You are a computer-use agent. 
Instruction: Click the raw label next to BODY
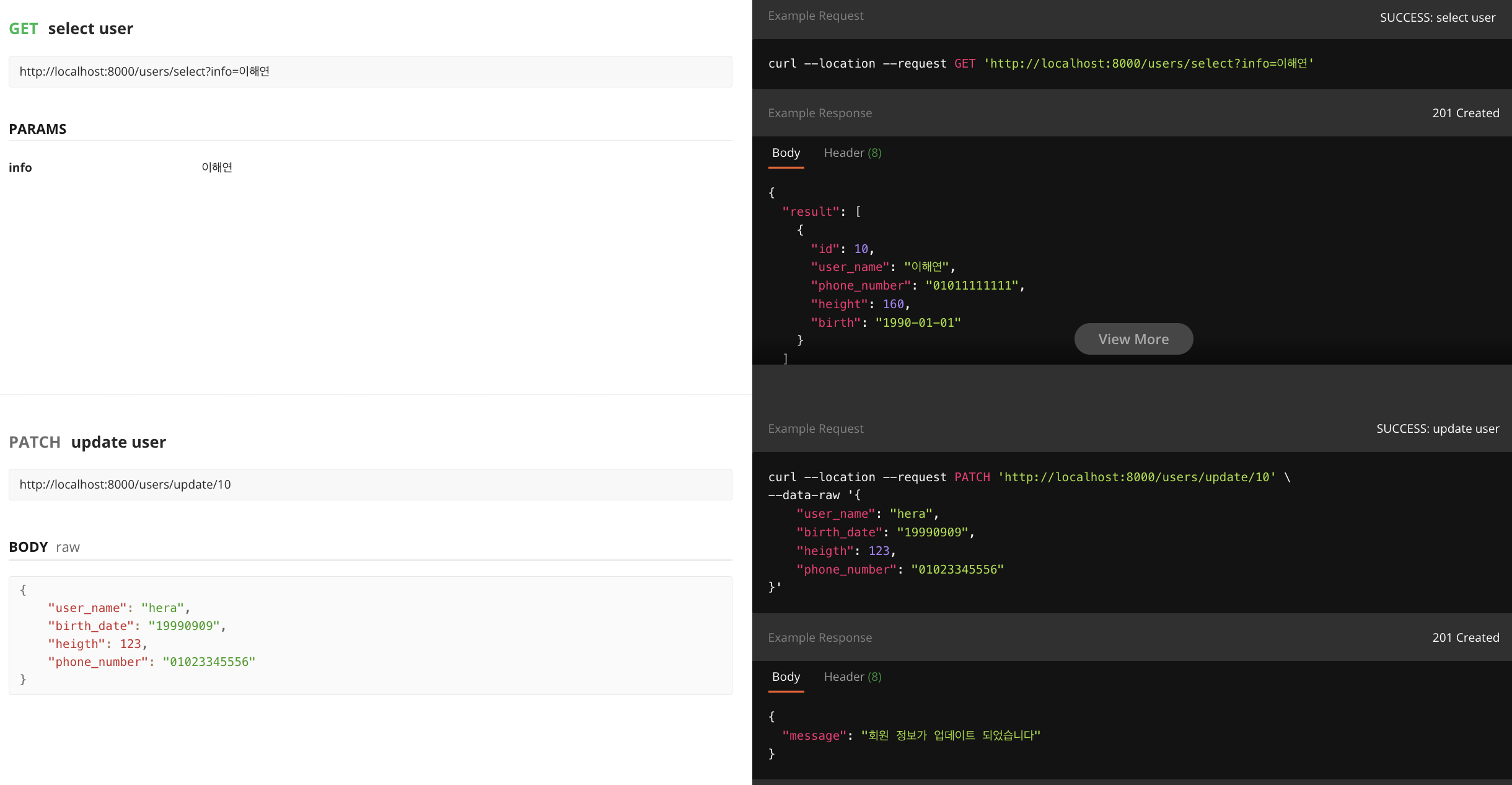68,546
